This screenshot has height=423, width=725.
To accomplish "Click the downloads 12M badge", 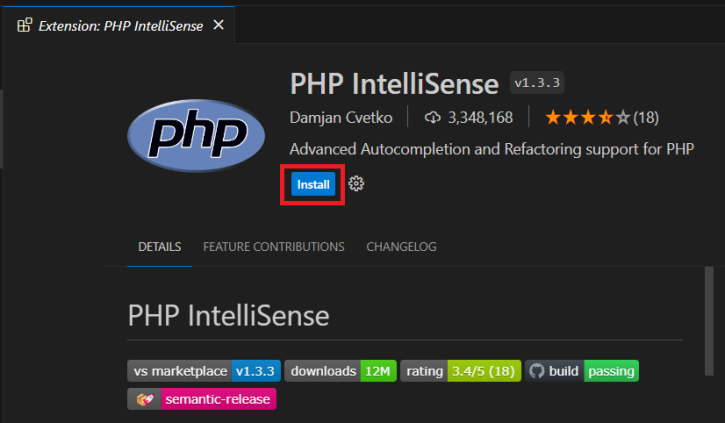I will pos(340,371).
